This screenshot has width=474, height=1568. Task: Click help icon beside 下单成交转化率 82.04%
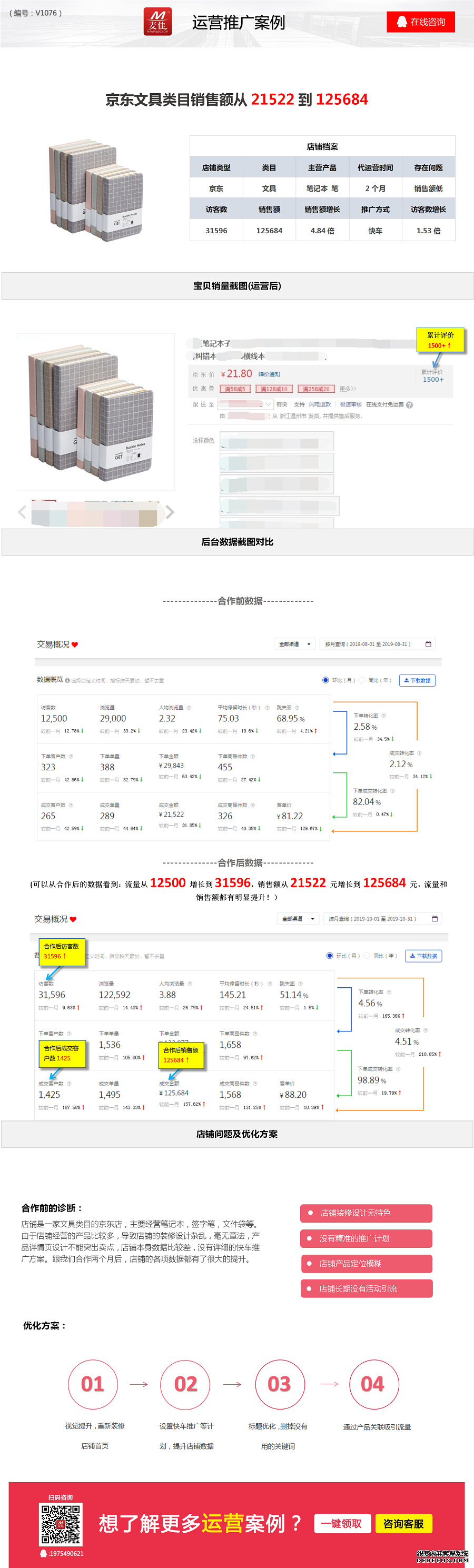tap(392, 791)
